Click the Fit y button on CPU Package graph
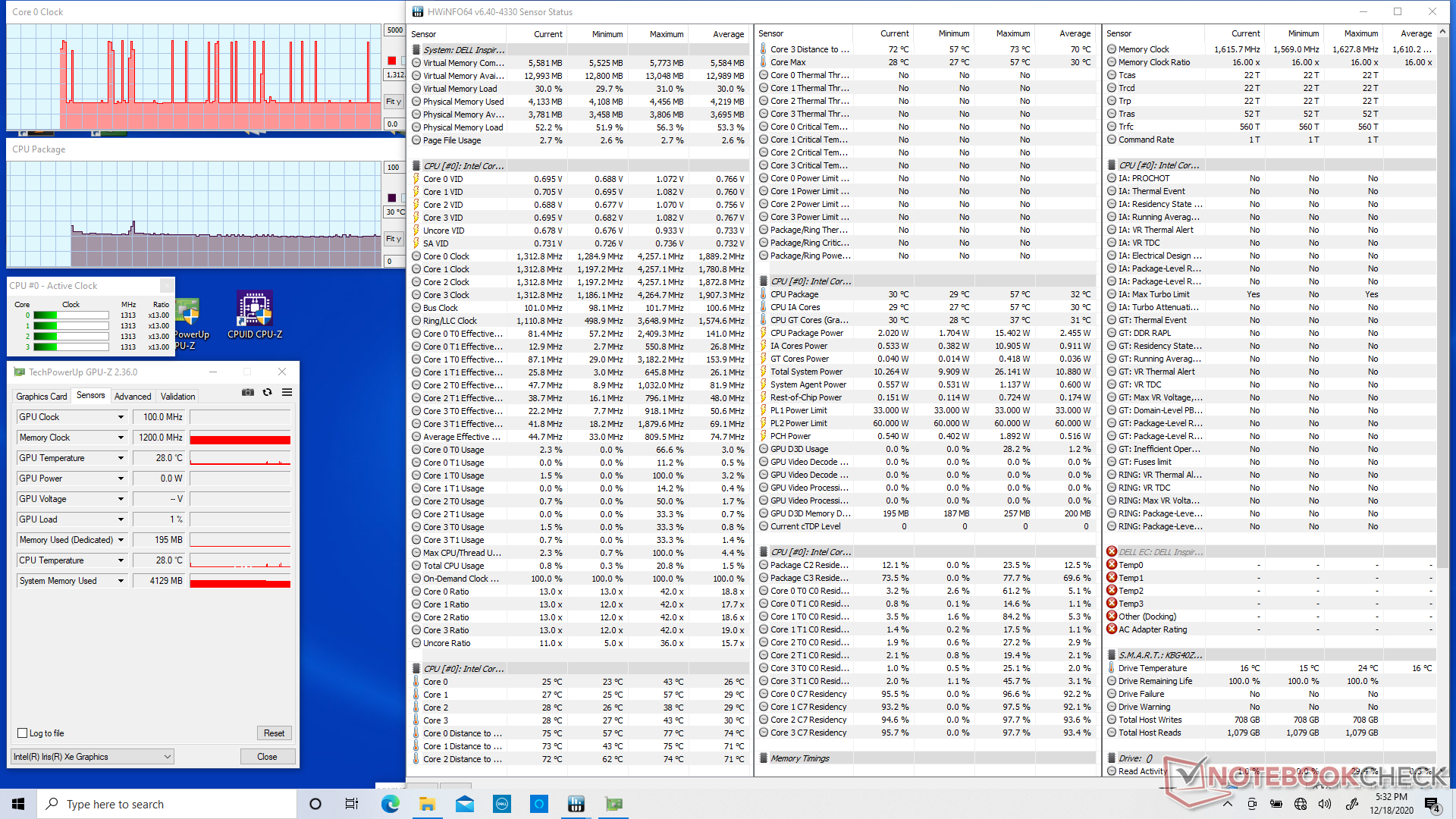Screen dimensions: 1456x819 coord(394,239)
